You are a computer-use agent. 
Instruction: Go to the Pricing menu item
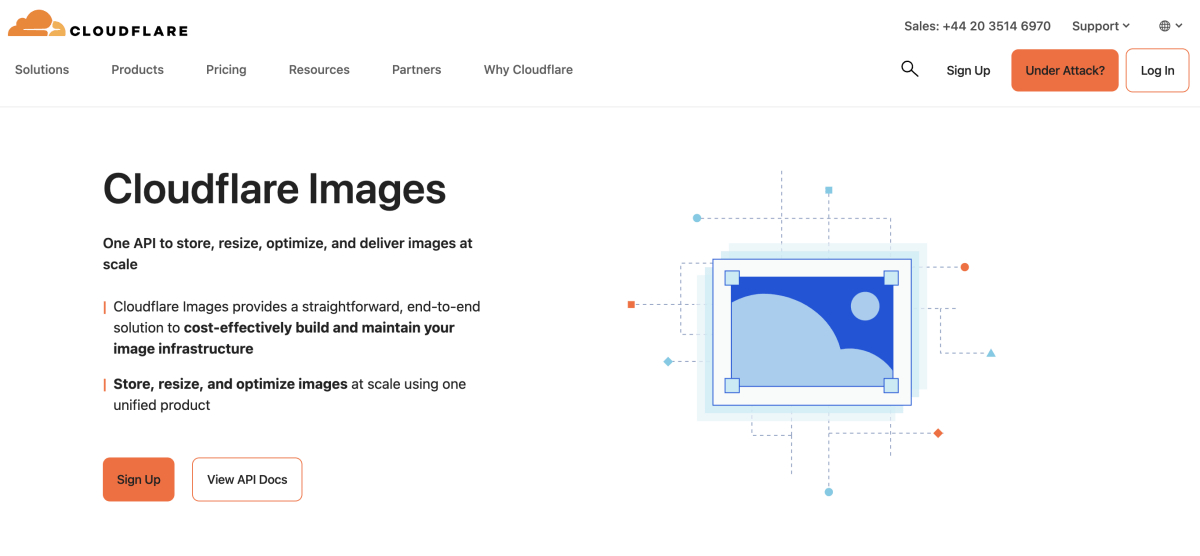(x=226, y=70)
